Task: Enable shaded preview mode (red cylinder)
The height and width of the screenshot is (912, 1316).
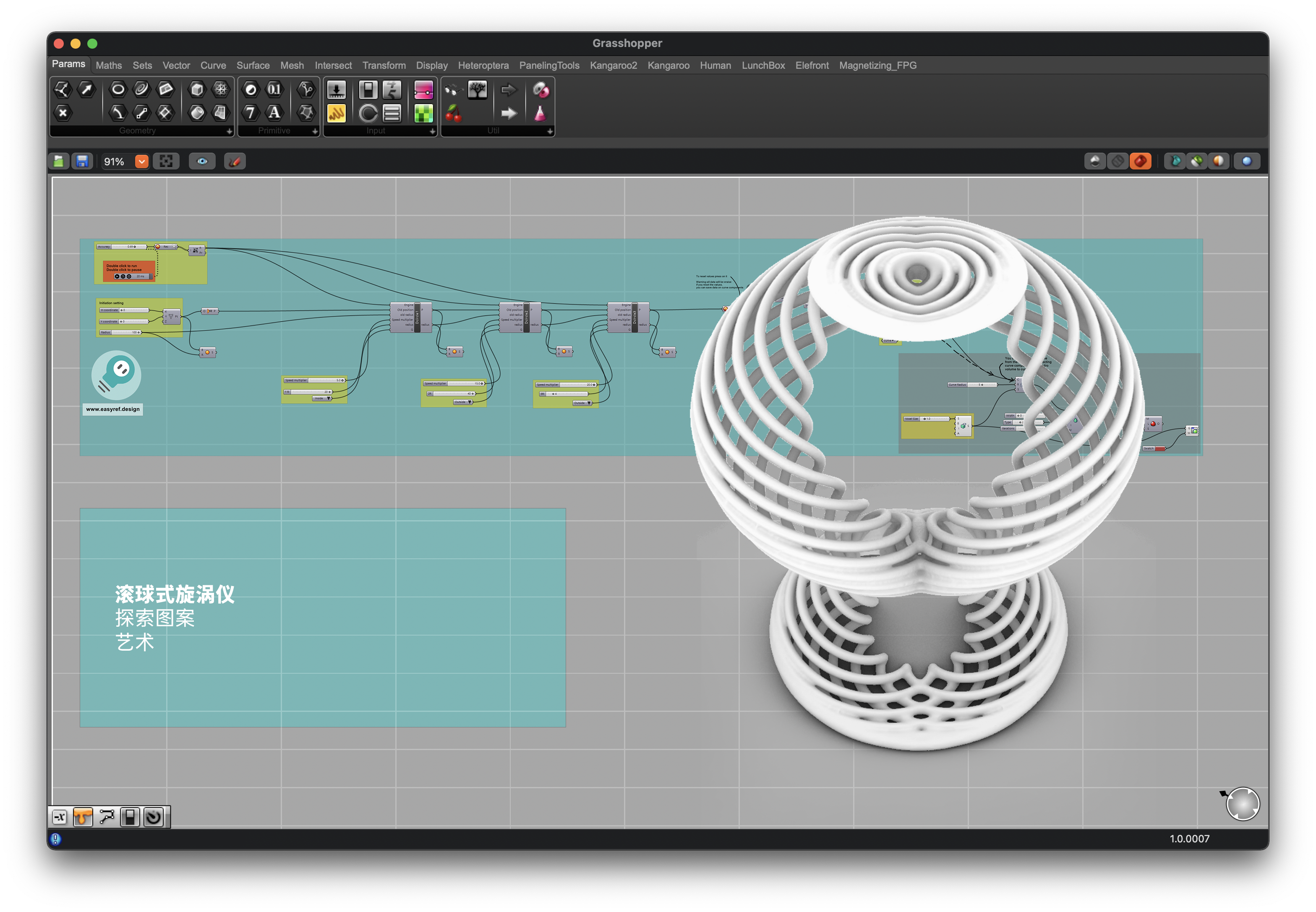Action: click(x=1140, y=162)
